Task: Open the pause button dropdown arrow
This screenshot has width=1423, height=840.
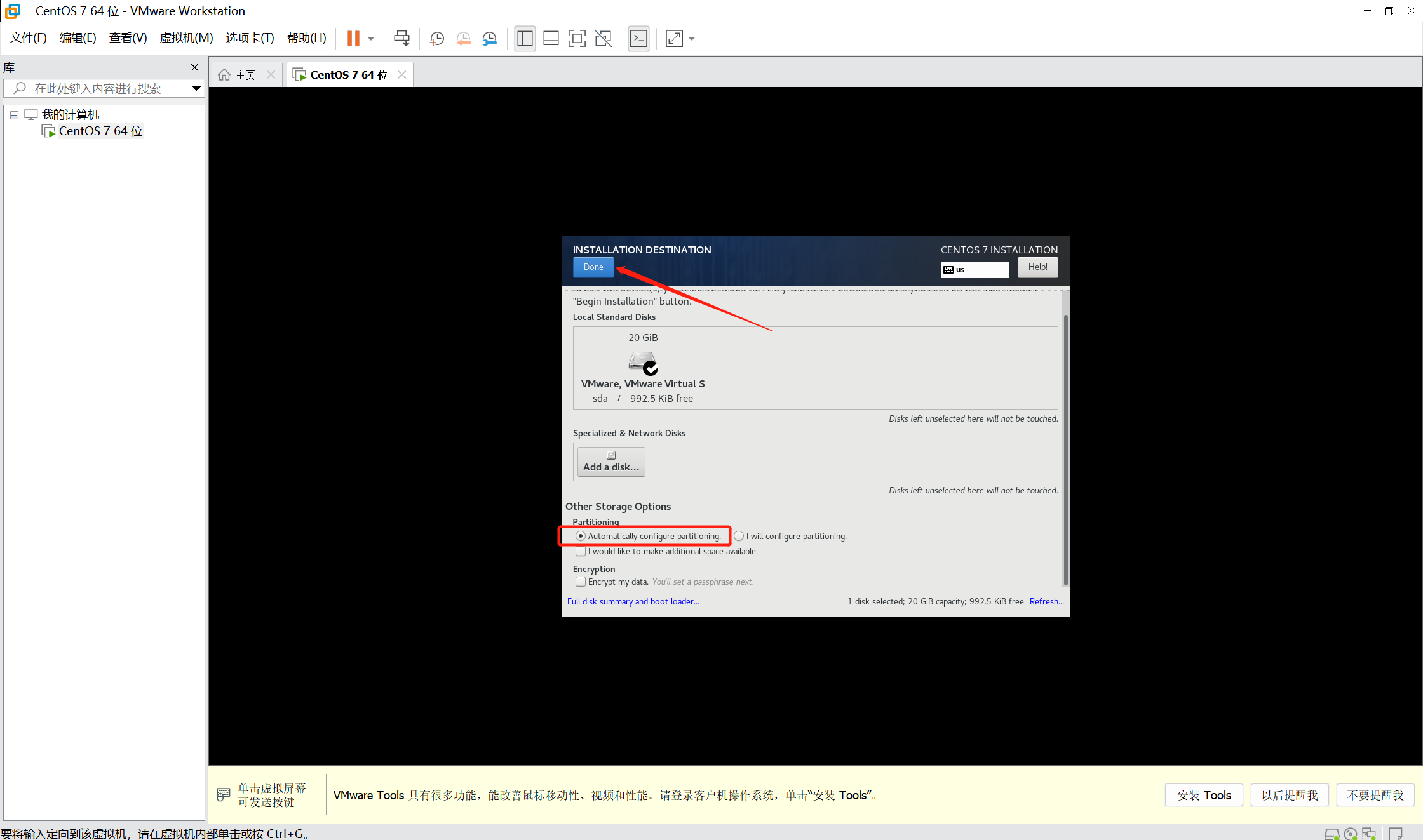Action: [370, 39]
